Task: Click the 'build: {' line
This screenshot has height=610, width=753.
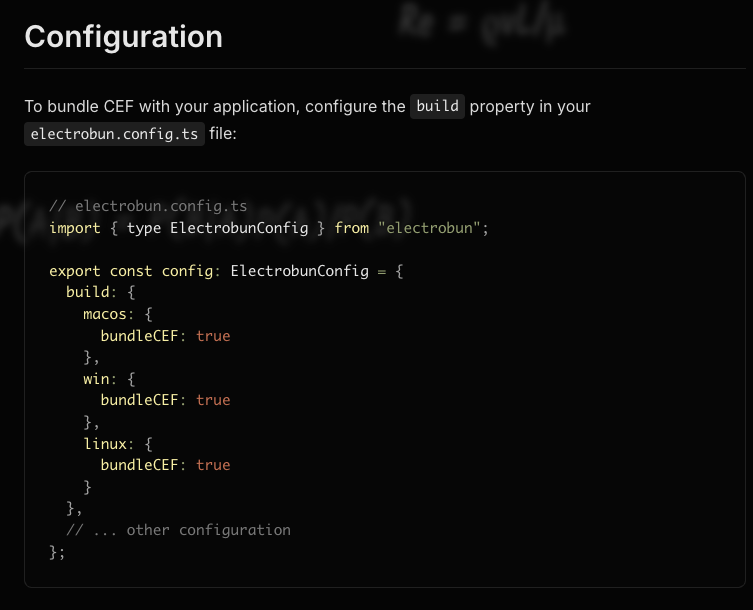Action: point(101,292)
